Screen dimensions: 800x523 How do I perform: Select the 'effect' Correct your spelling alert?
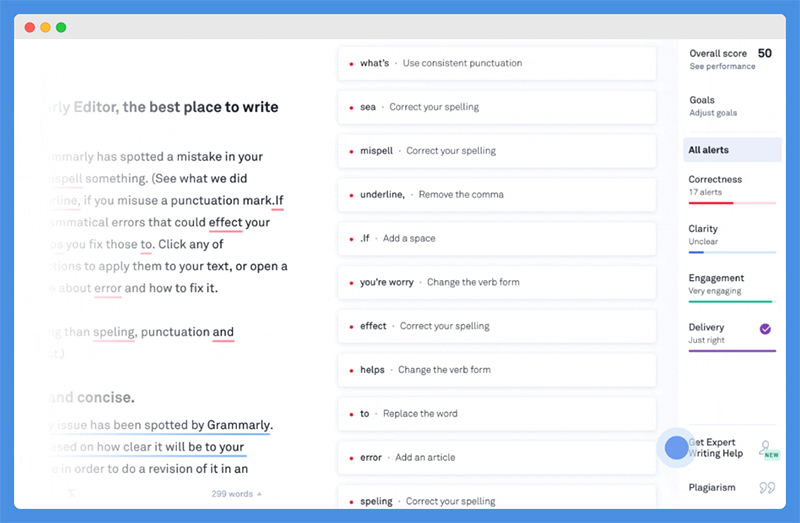[x=496, y=326]
